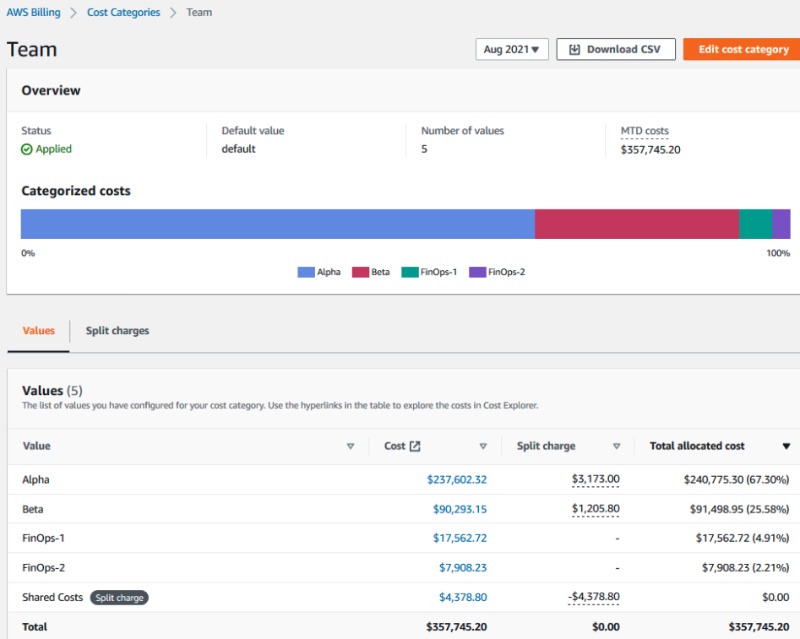Open the Aug 2021 month selector
The width and height of the screenshot is (800, 639).
pyautogui.click(x=512, y=48)
